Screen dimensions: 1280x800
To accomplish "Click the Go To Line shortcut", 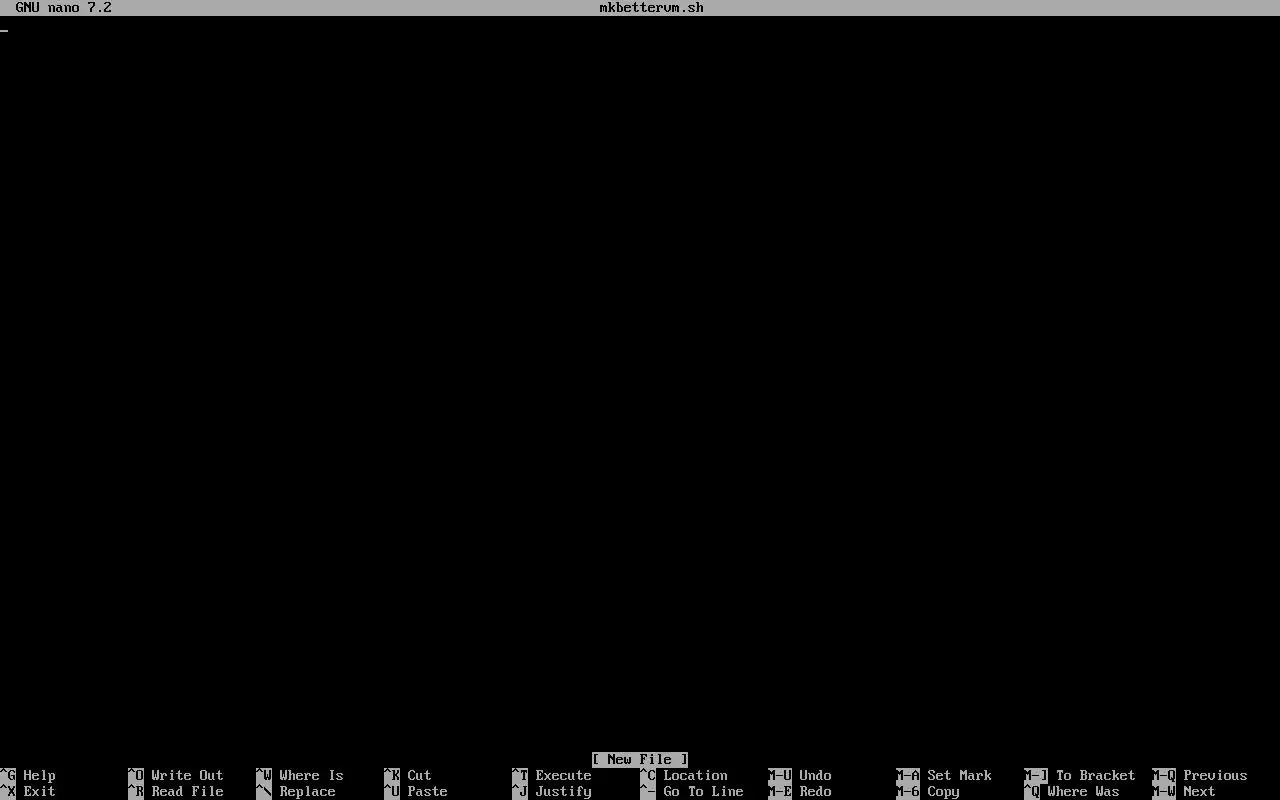I will click(x=704, y=791).
